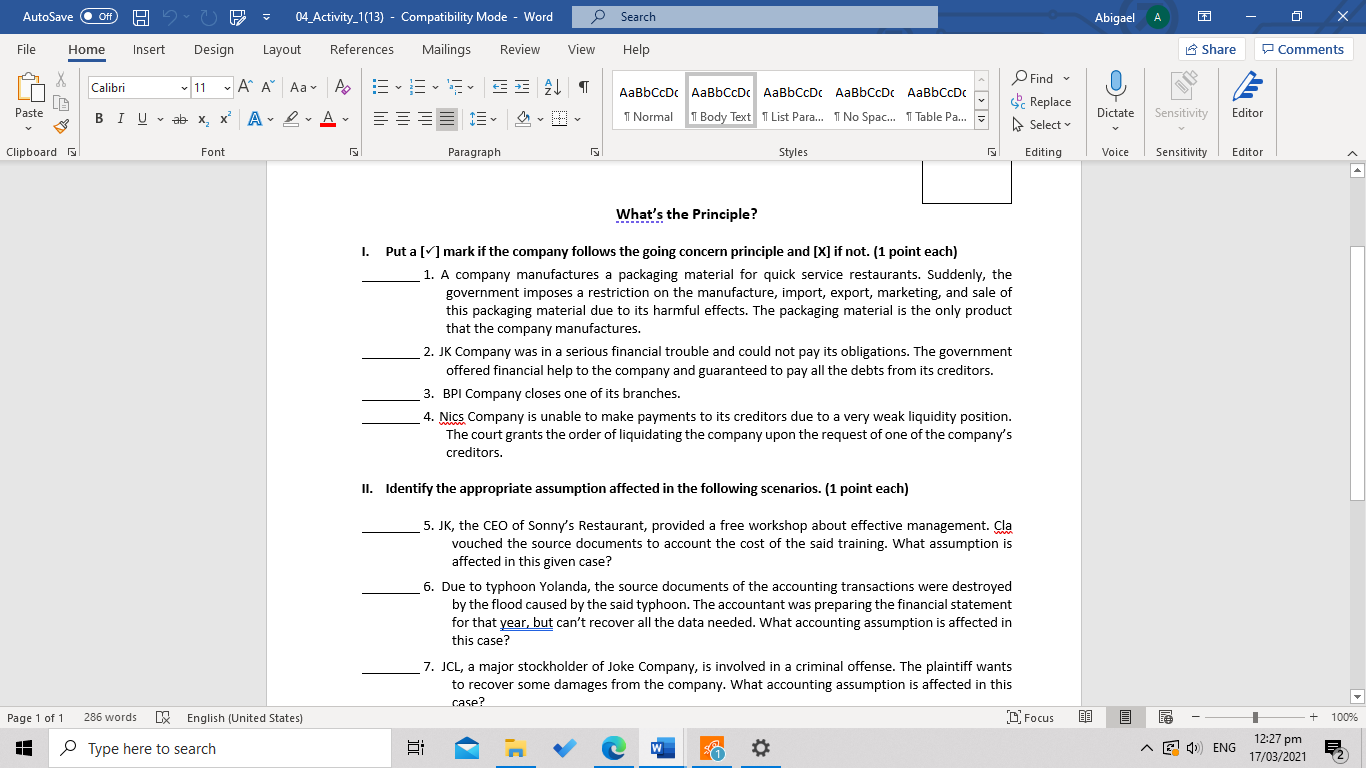1366x768 pixels.
Task: Collapse the ribbon with chevron arrow
Action: [x=1353, y=152]
